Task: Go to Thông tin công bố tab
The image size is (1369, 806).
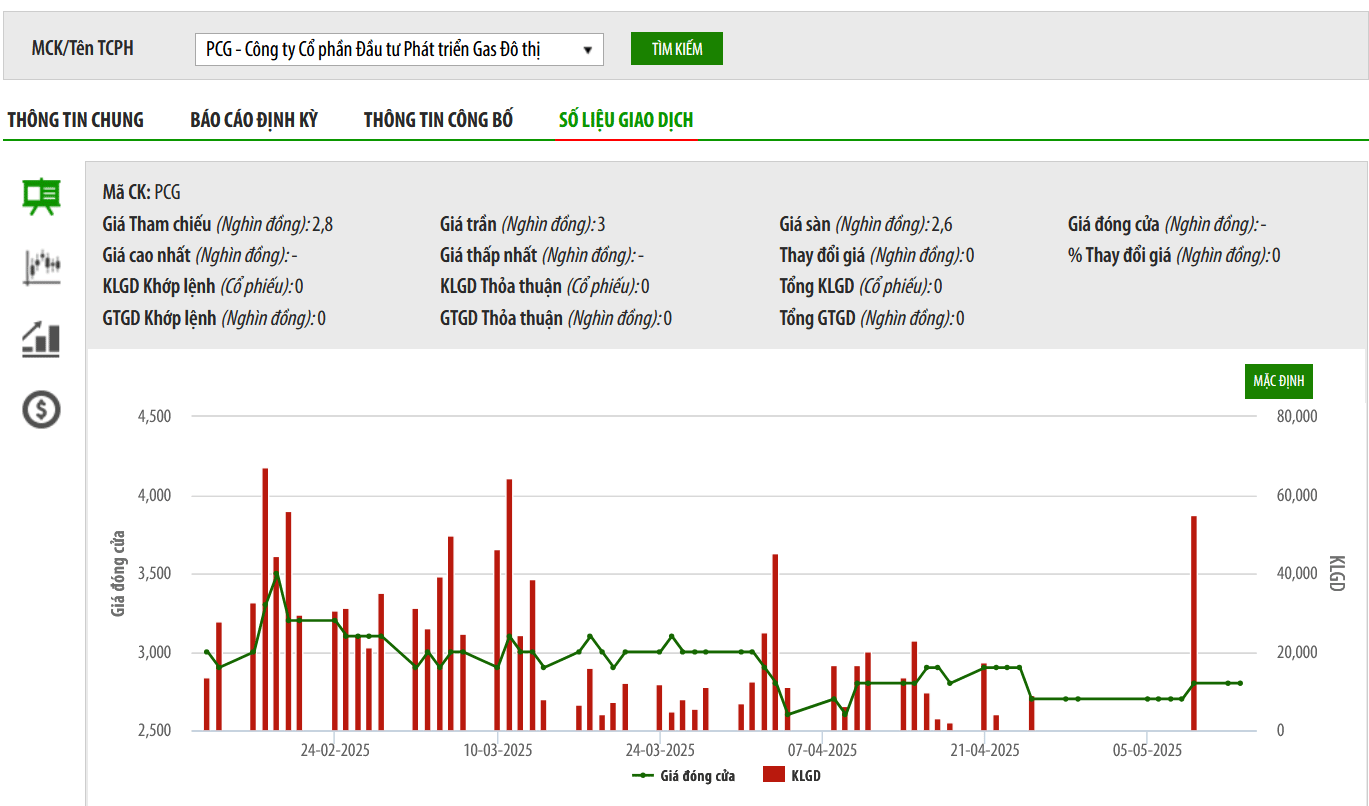Action: click(x=438, y=120)
